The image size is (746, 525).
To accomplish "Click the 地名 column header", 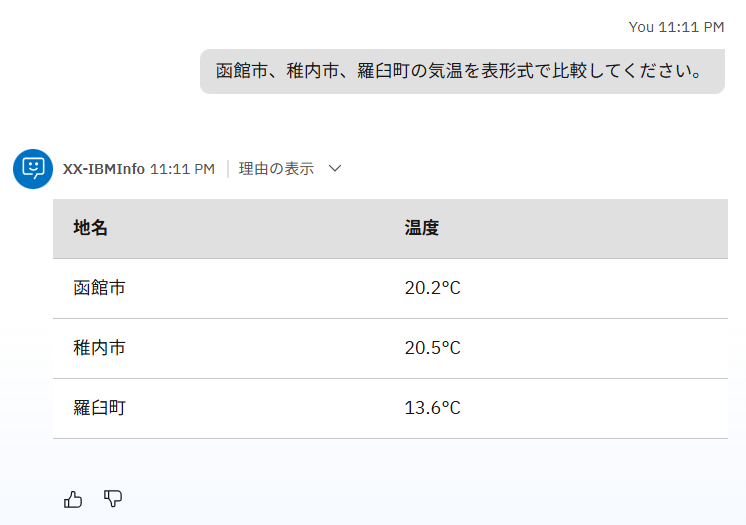I will [91, 228].
